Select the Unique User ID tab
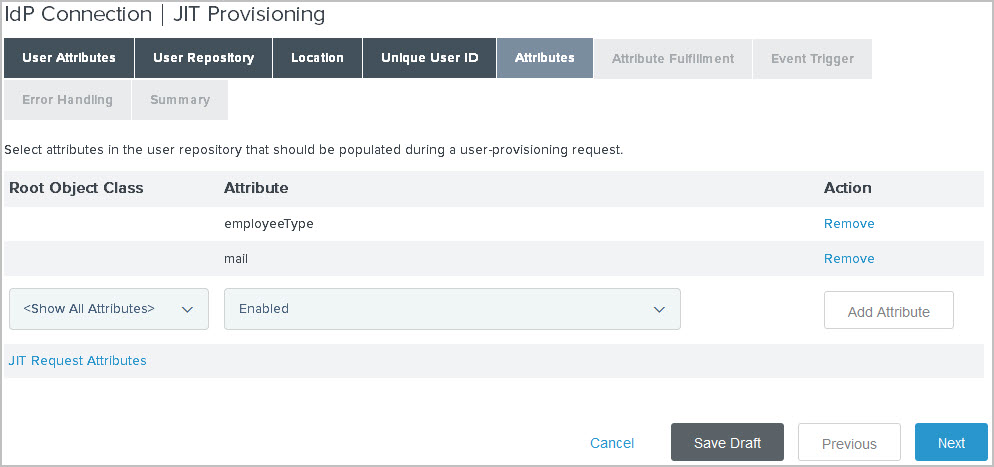 429,58
